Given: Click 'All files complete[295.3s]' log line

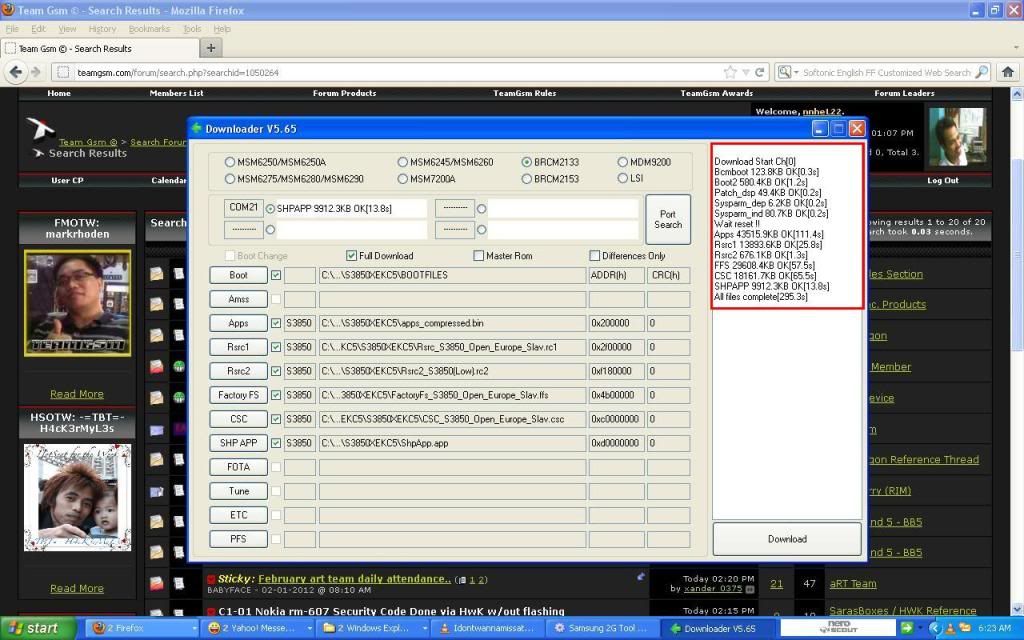Looking at the screenshot, I should tap(761, 297).
